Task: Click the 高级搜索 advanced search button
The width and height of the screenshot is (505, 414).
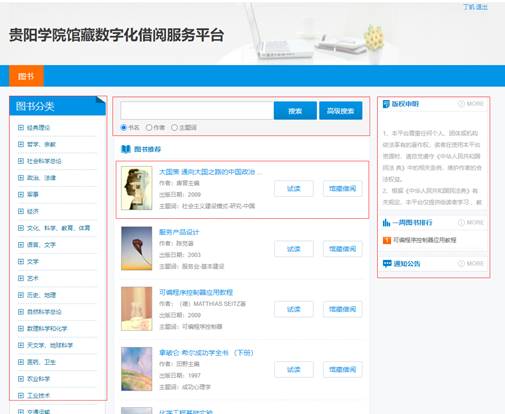Action: [341, 111]
